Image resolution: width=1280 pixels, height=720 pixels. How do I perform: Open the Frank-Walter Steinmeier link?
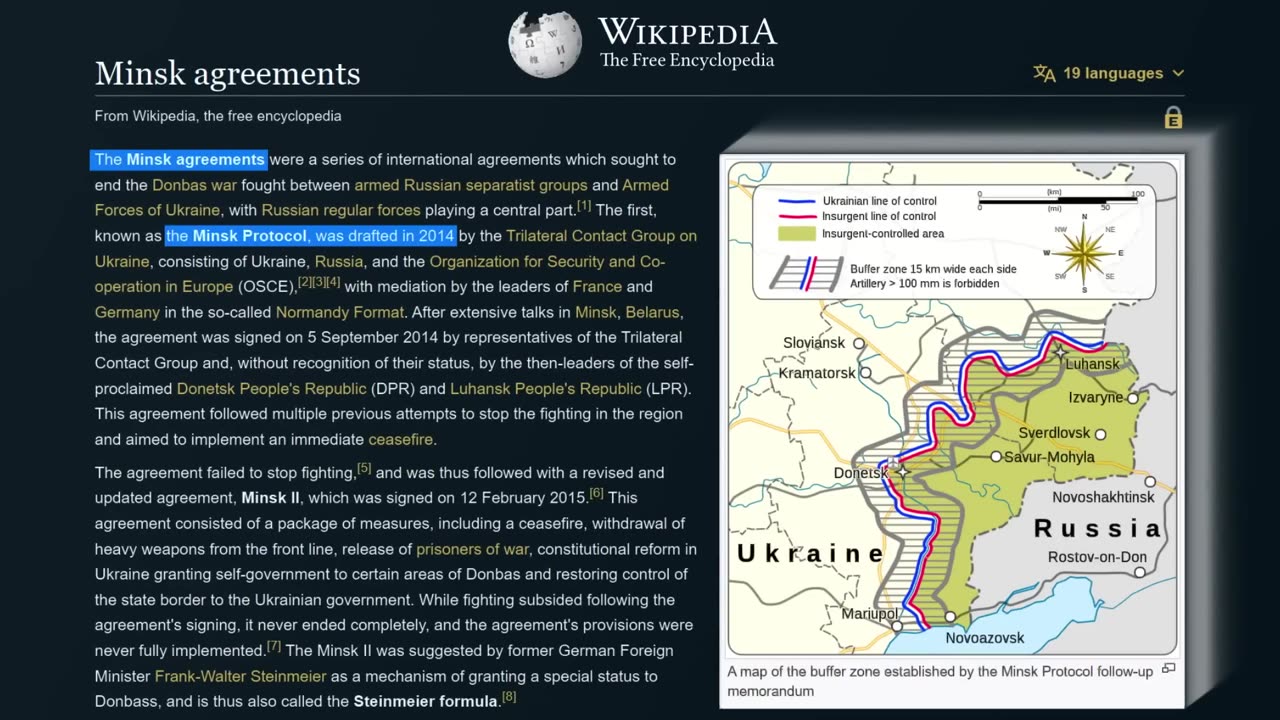point(241,676)
